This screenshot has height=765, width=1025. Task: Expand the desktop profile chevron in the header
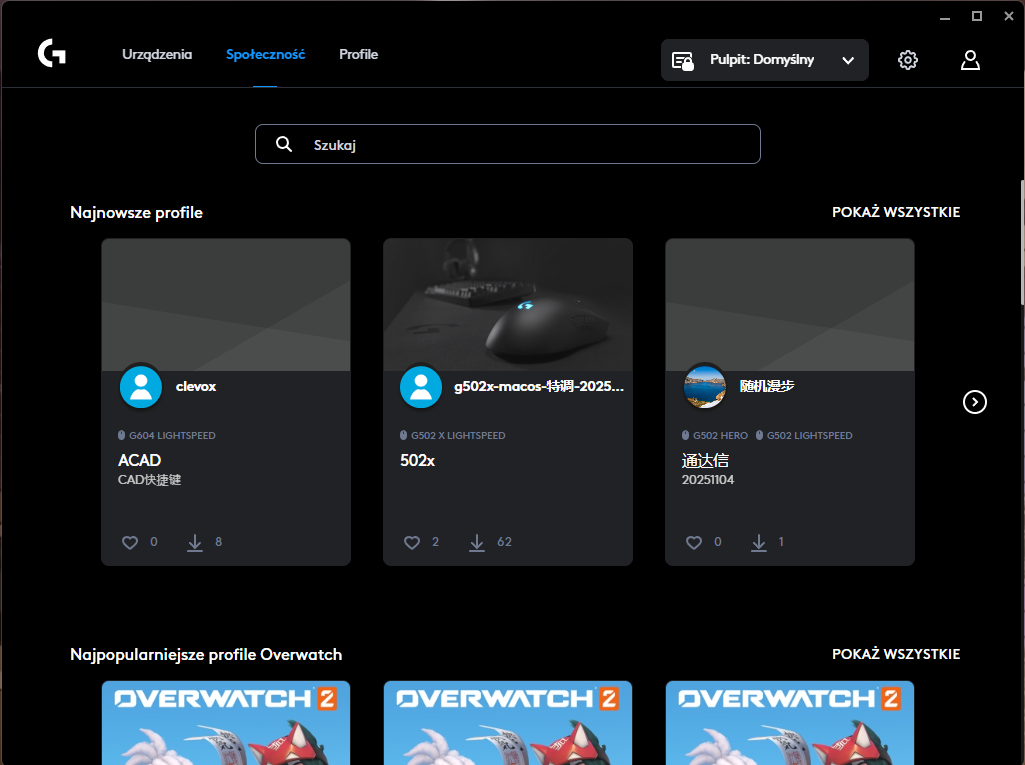click(847, 59)
